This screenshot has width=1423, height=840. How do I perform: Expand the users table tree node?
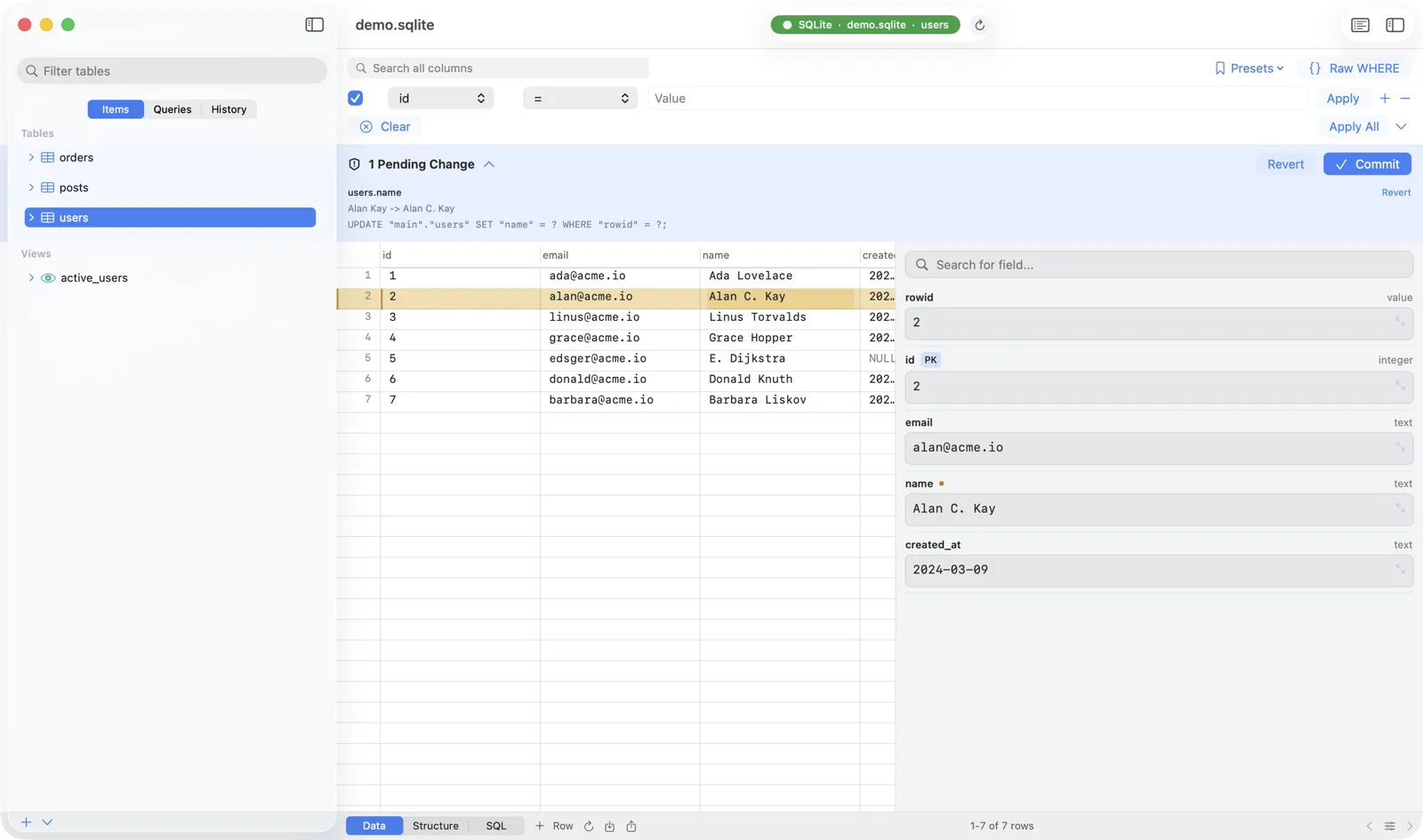pos(31,218)
